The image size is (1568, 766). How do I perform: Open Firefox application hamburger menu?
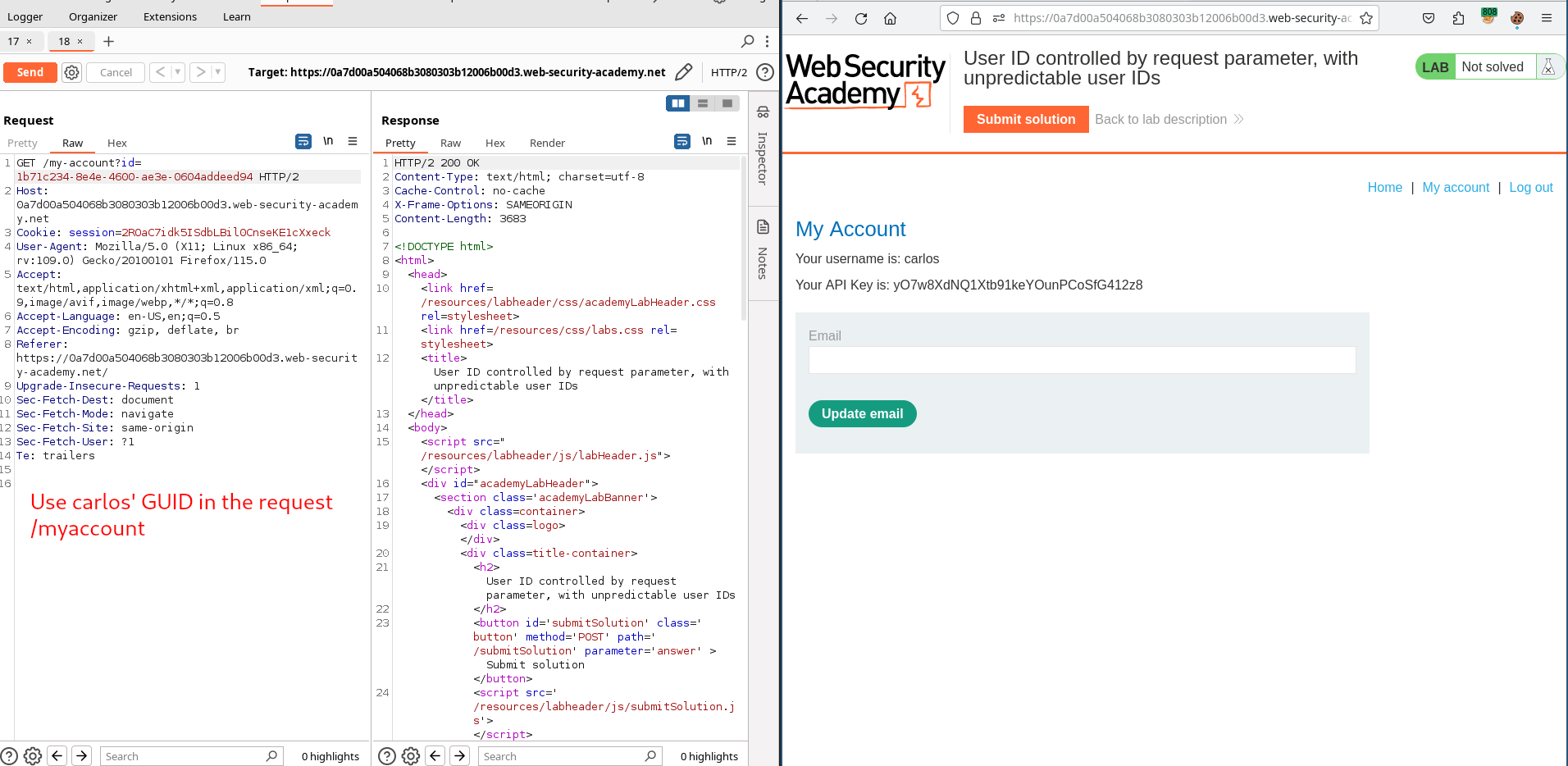[x=1547, y=18]
